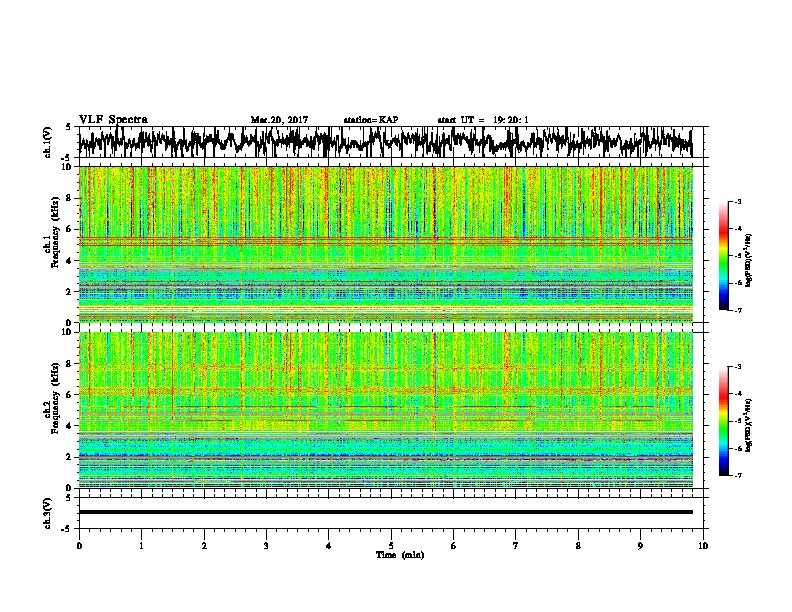Click the time axis tick label "9"
792x612 pixels.
(640, 546)
